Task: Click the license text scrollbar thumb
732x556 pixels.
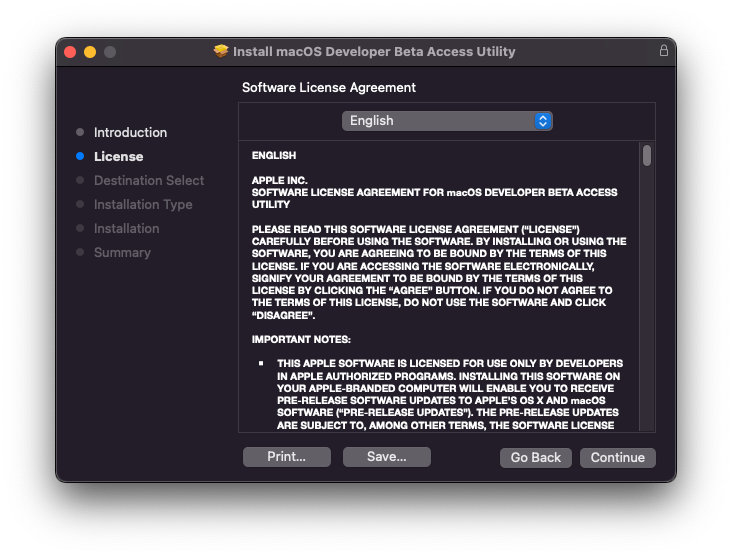Action: point(647,155)
